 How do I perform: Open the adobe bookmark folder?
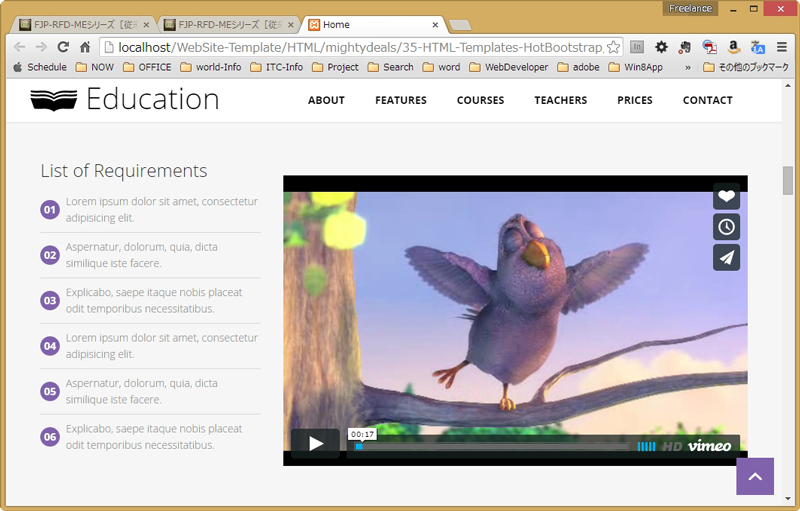[x=579, y=67]
